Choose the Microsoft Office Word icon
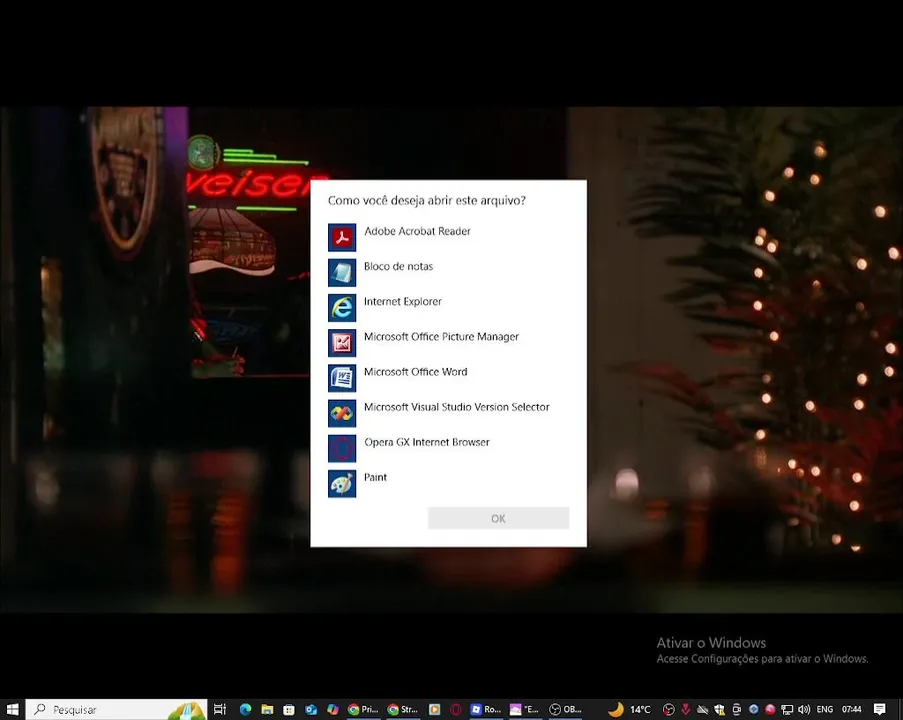Viewport: 903px width, 720px height. tap(342, 378)
